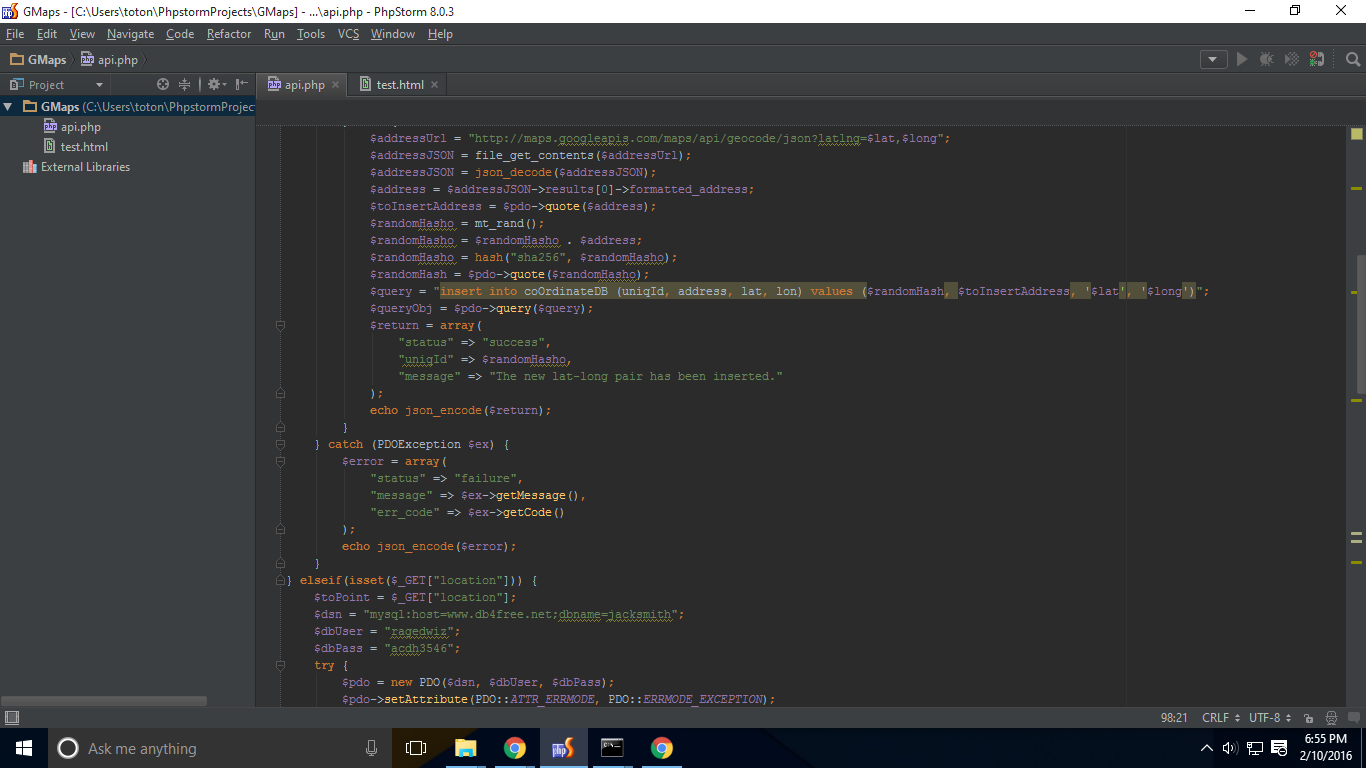This screenshot has height=768, width=1366.
Task: Show hidden system tray icons
Action: pos(1207,748)
